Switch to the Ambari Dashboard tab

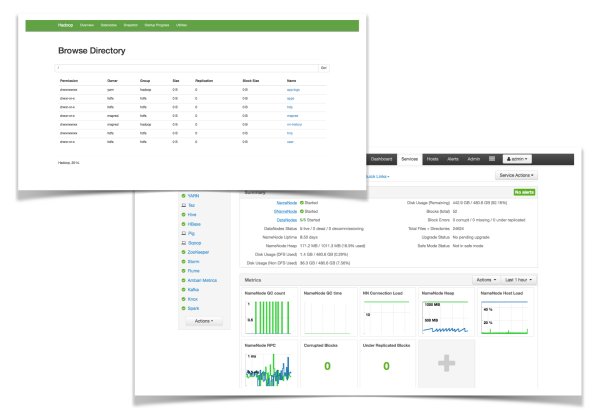[x=381, y=159]
